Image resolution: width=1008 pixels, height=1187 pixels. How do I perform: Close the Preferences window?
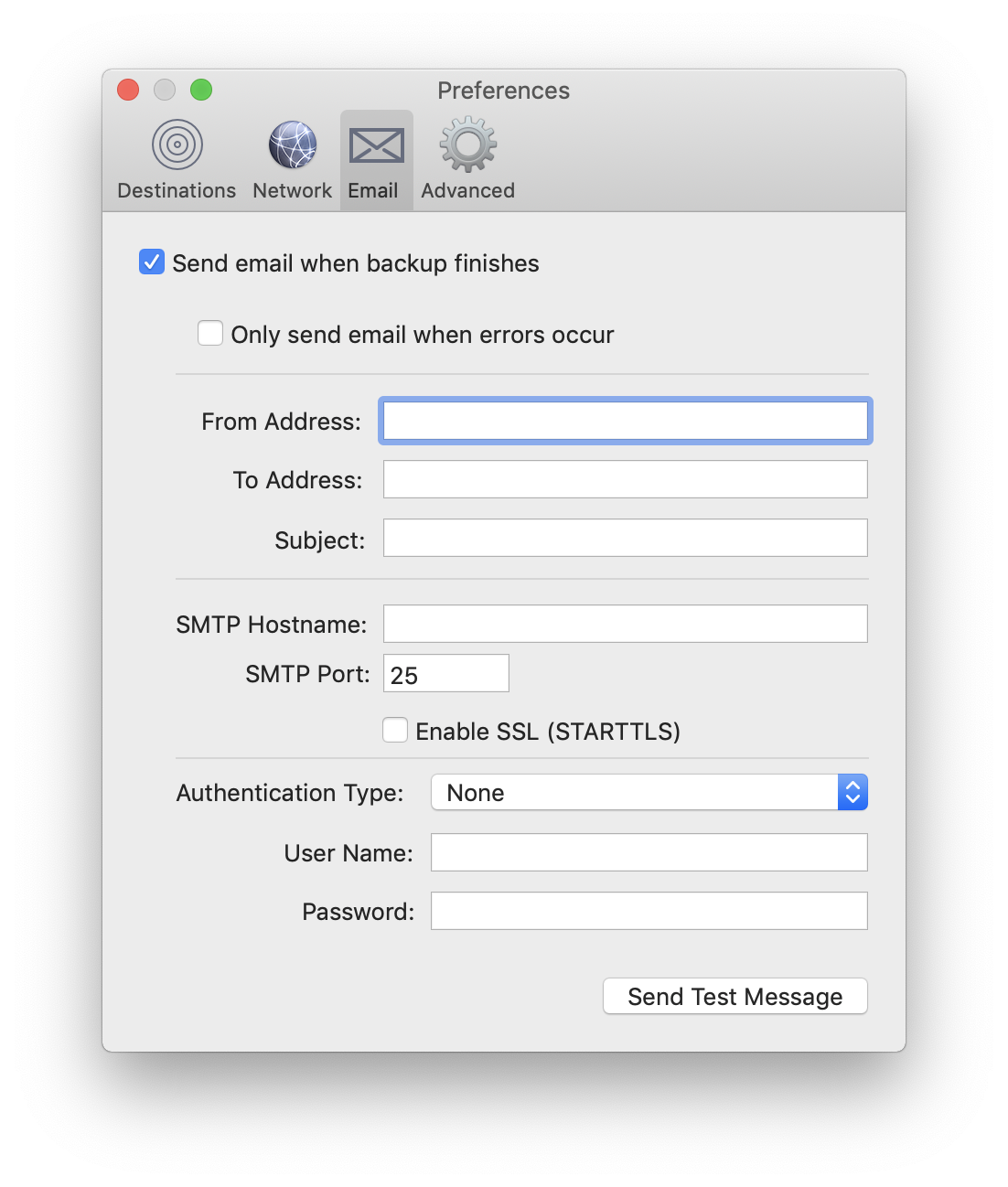[128, 90]
